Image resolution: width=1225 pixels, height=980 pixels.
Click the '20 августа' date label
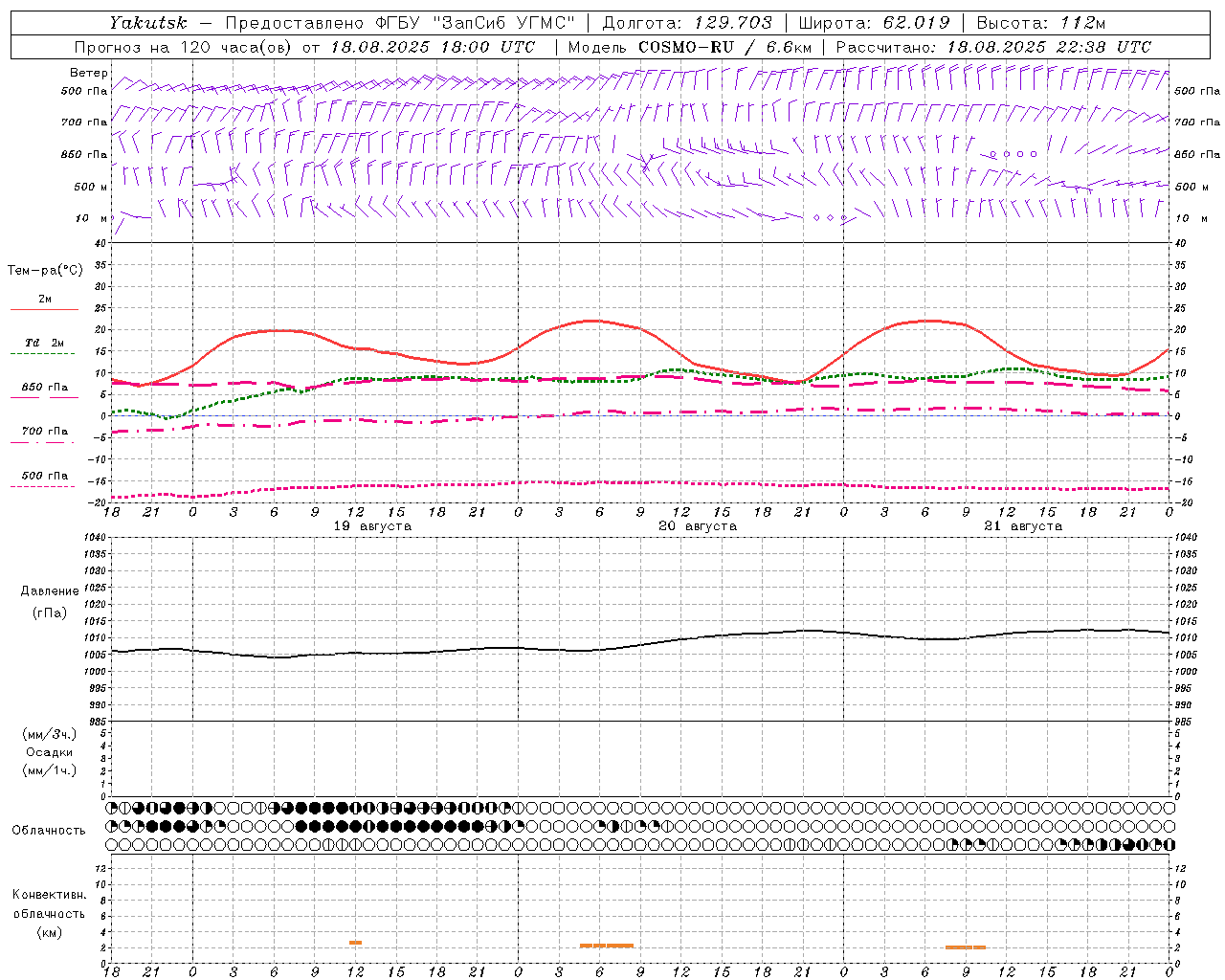698,526
